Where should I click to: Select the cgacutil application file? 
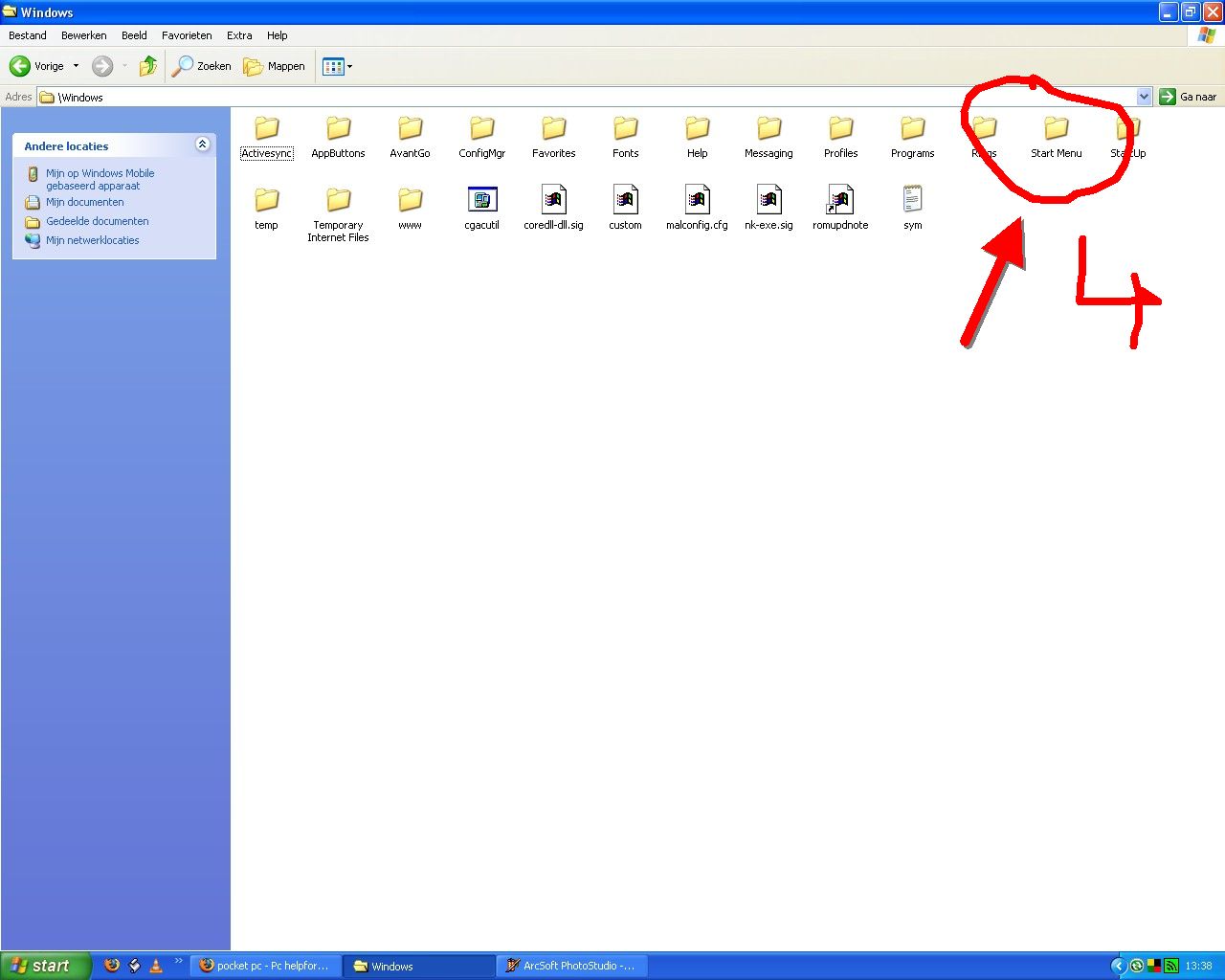481,209
